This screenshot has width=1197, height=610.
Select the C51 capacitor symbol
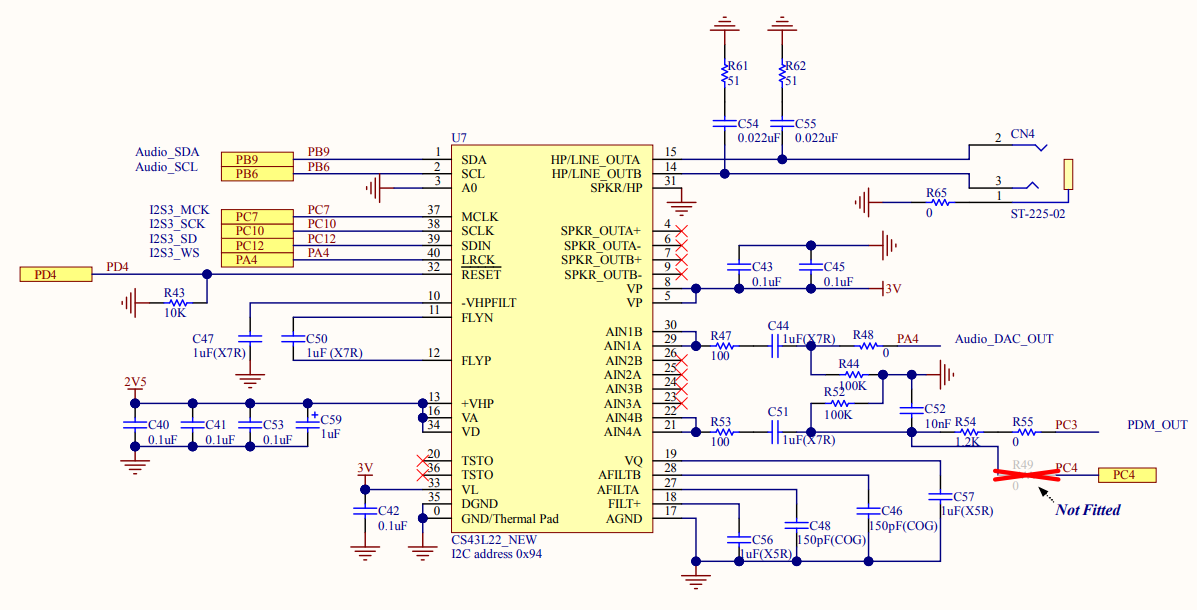(776, 432)
